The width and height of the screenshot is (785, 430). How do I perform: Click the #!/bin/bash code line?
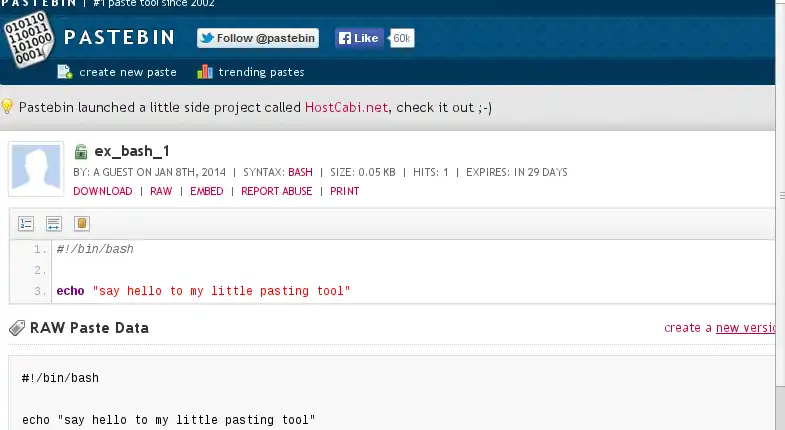click(x=95, y=249)
